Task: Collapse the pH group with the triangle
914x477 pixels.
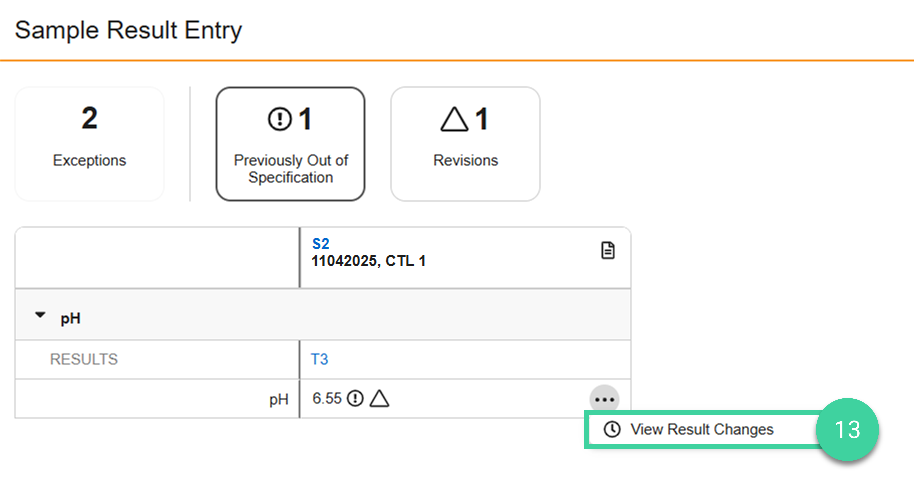Action: pos(40,316)
